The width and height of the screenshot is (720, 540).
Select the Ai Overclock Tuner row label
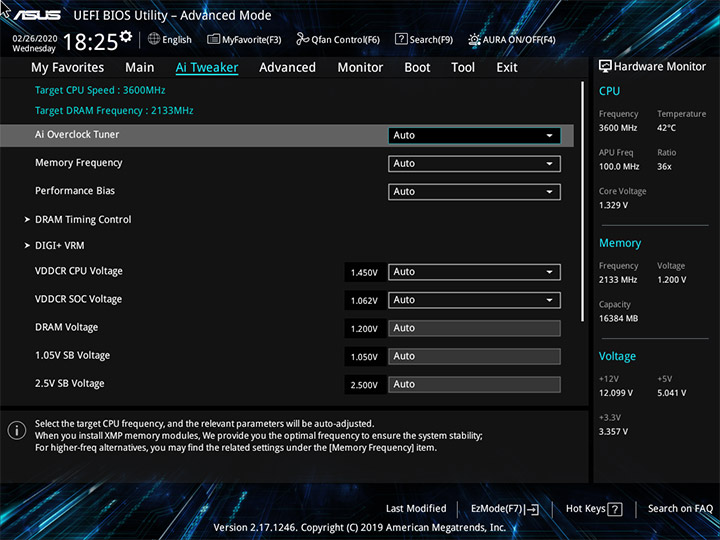click(x=77, y=135)
